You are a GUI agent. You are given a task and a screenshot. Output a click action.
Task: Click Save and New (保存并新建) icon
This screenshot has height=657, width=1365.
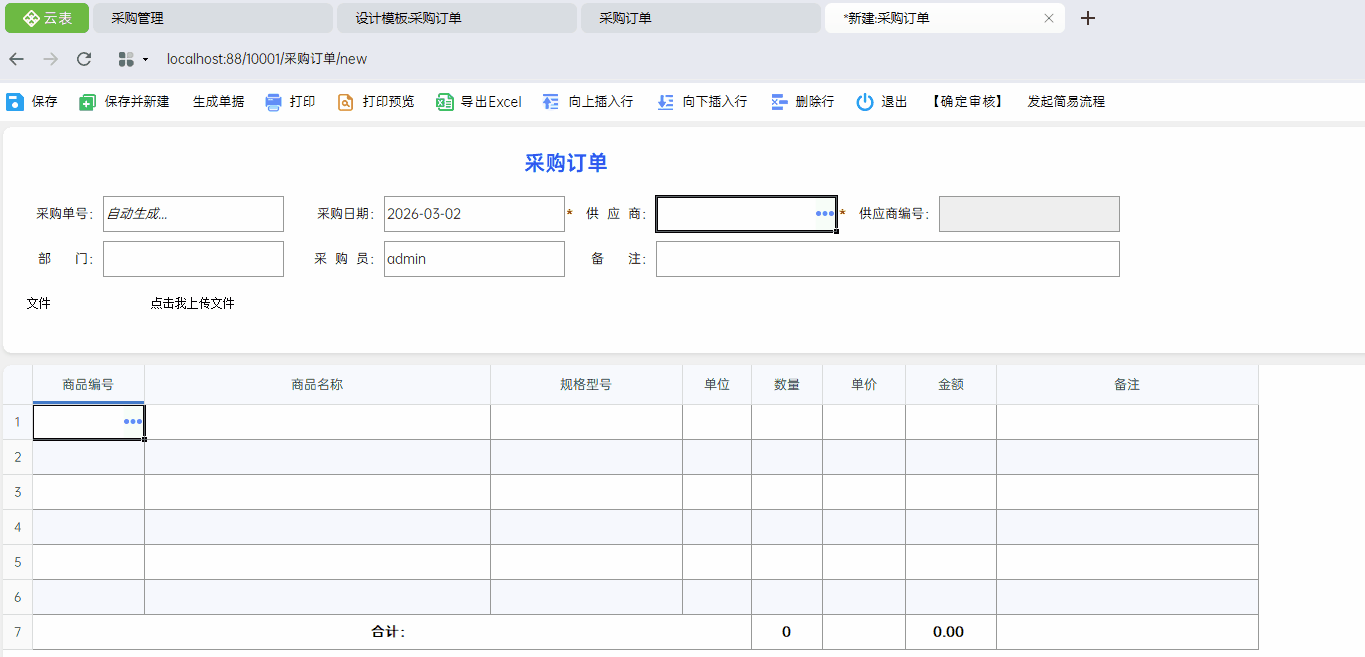click(x=88, y=102)
